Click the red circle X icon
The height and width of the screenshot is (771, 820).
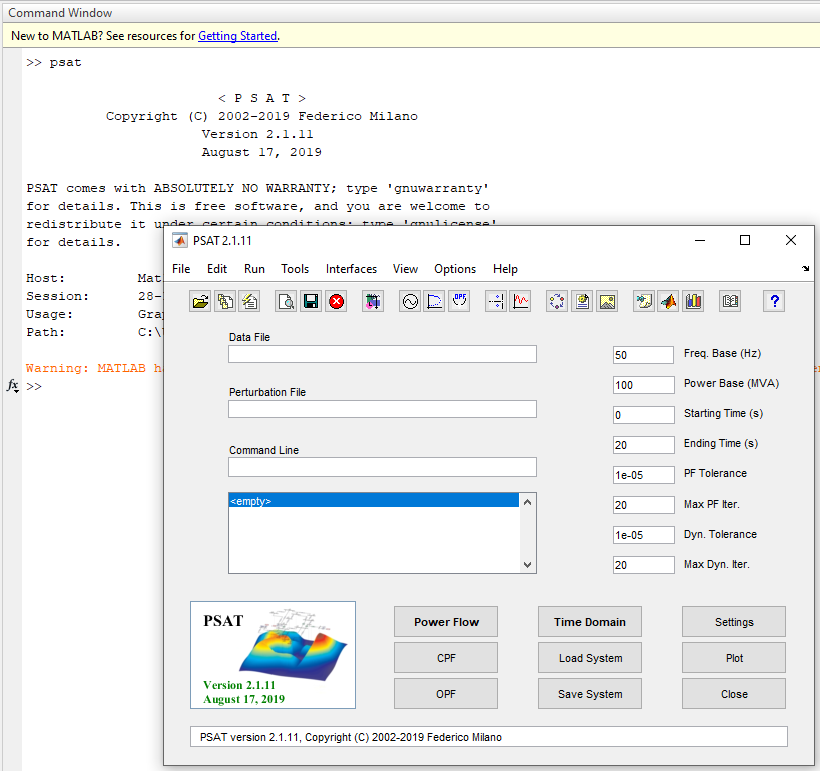(336, 301)
